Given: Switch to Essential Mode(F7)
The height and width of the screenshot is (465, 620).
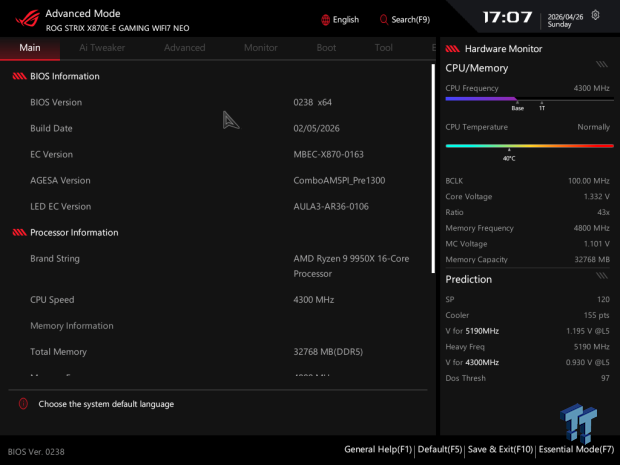Looking at the screenshot, I should point(576,450).
